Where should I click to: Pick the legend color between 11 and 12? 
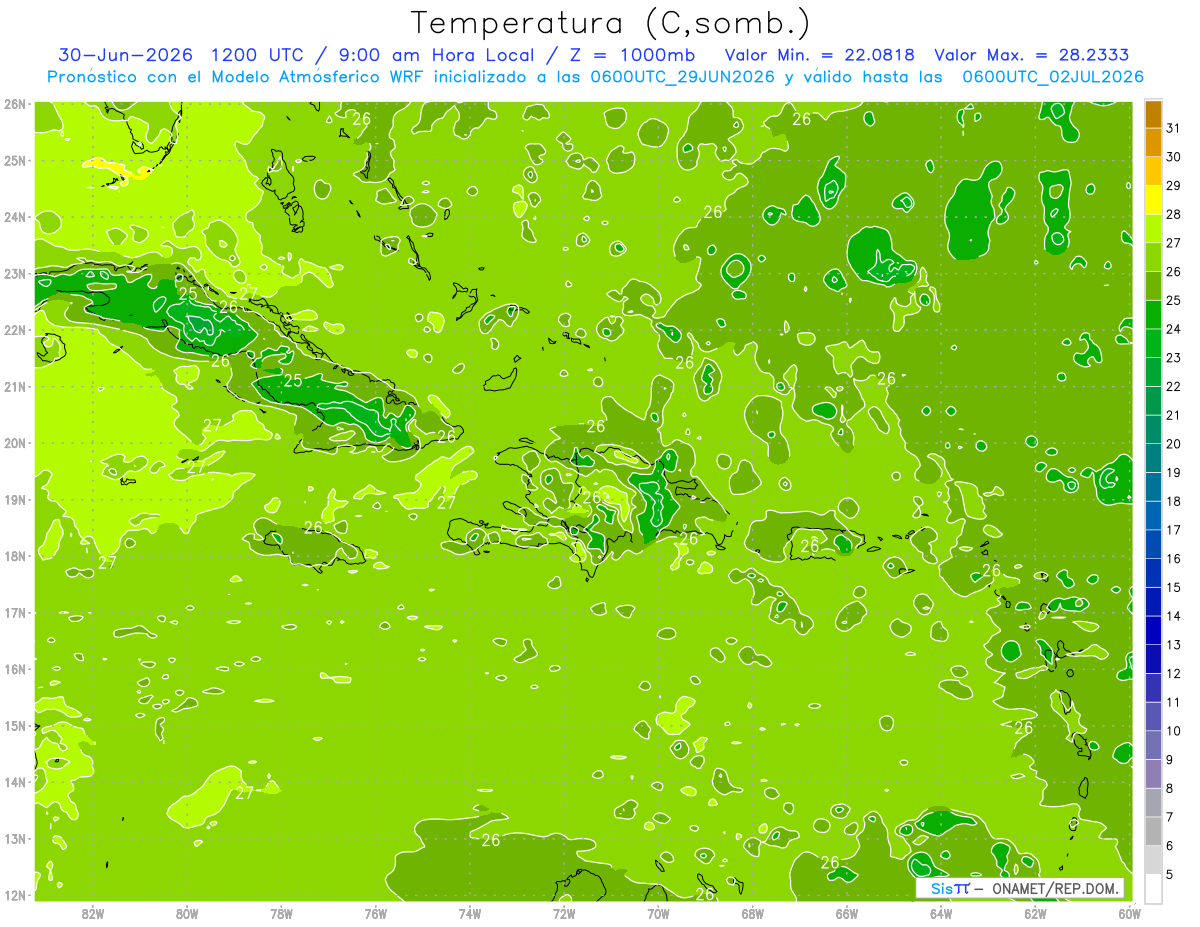tap(1153, 688)
